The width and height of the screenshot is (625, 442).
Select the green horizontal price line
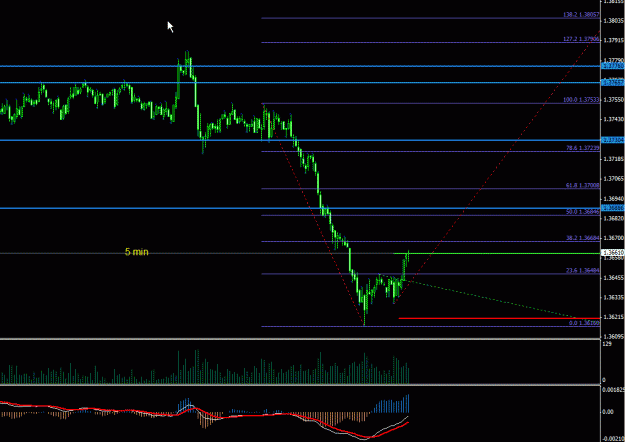(x=496, y=253)
